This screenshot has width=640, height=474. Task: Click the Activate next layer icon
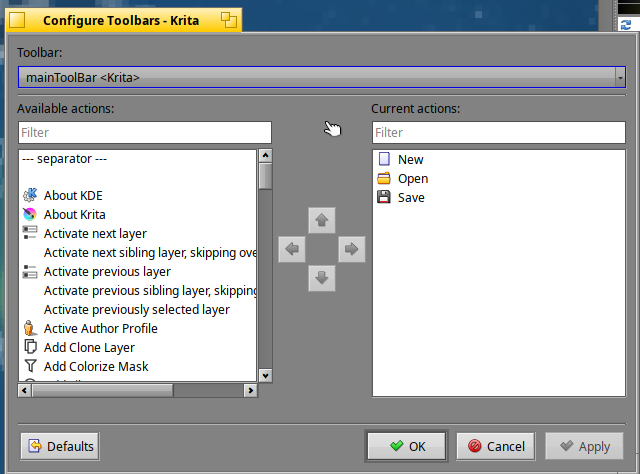click(x=30, y=233)
